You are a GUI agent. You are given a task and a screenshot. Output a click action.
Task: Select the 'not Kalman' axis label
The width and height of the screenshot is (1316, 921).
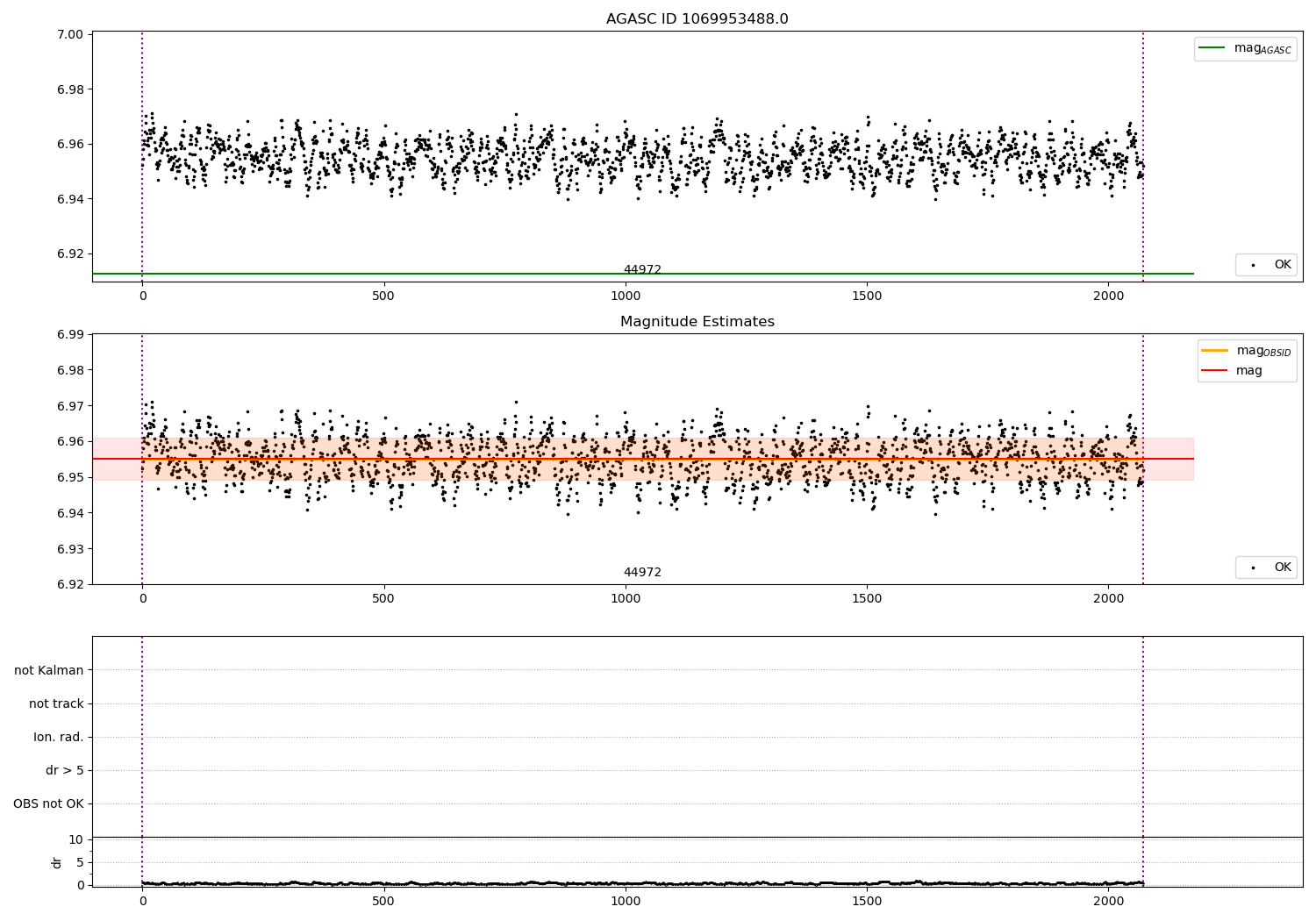pos(49,670)
